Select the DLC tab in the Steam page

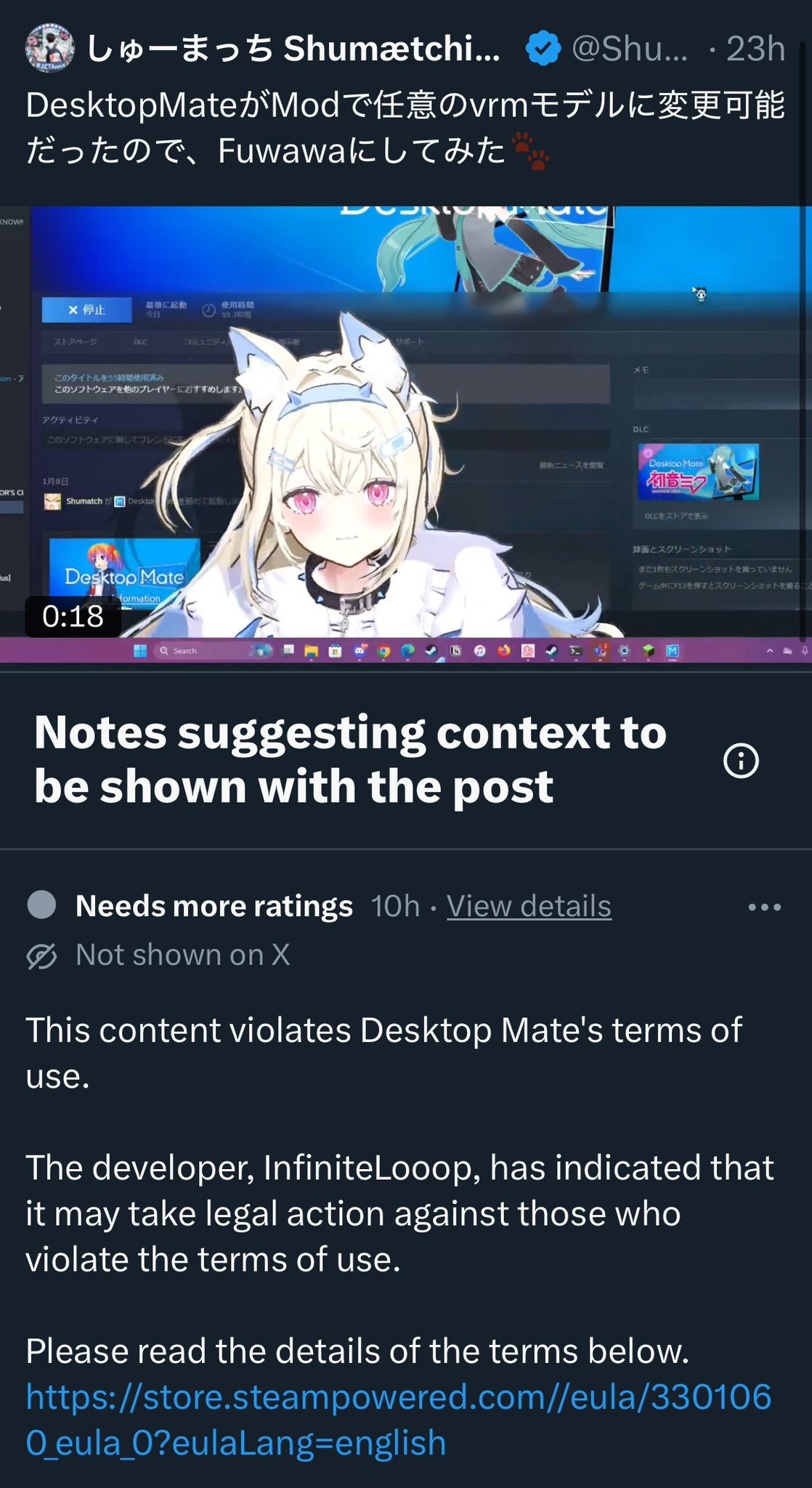[140, 341]
